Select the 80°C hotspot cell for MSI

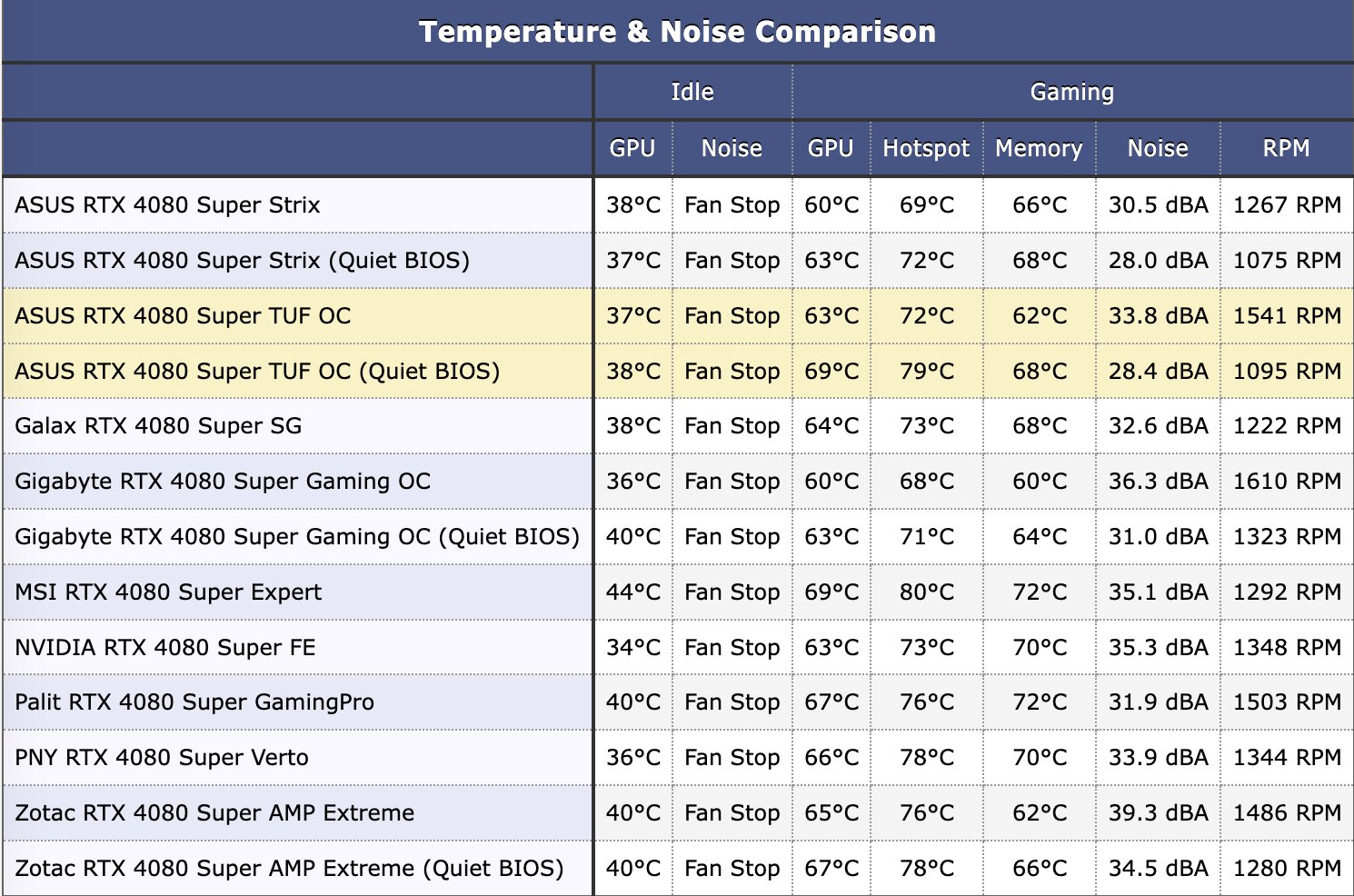(927, 592)
